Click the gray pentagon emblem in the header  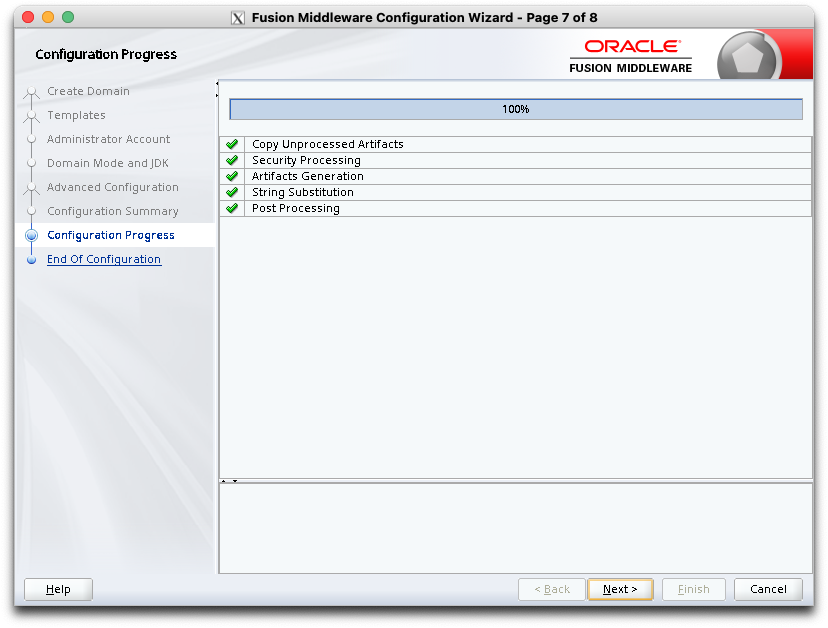747,57
